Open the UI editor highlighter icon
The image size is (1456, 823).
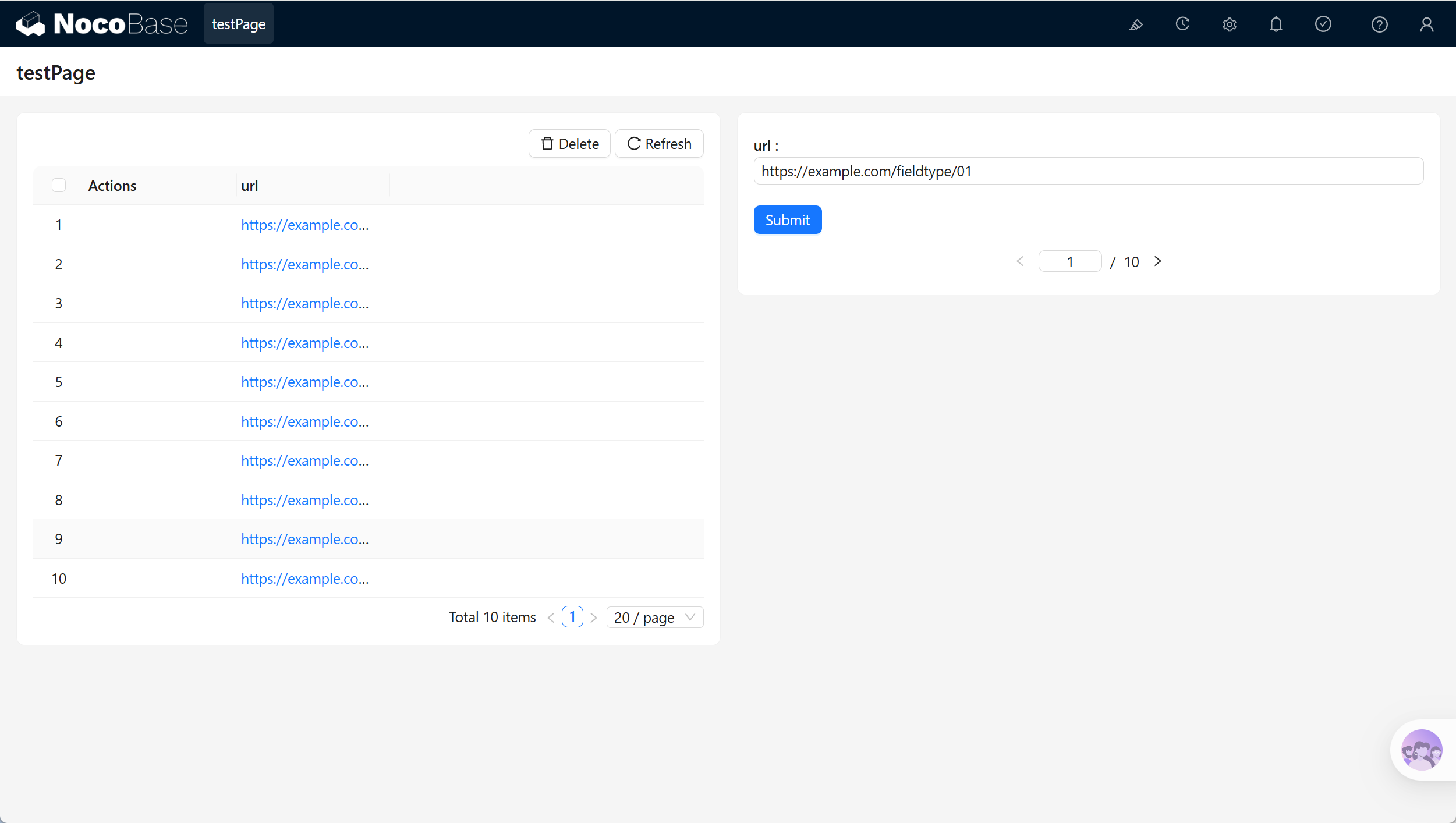[1135, 24]
